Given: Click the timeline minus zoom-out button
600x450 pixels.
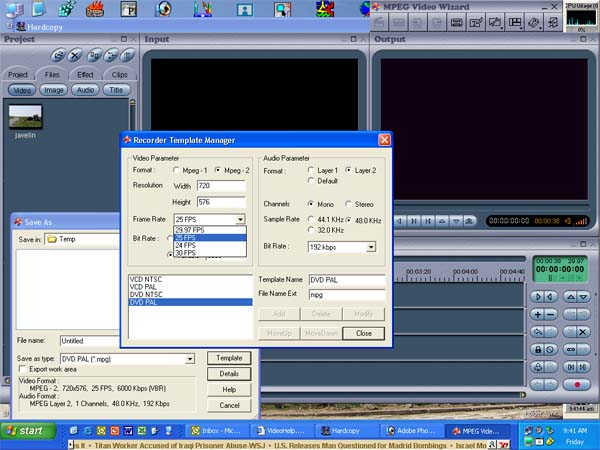Looking at the screenshot, I should [x=551, y=315].
